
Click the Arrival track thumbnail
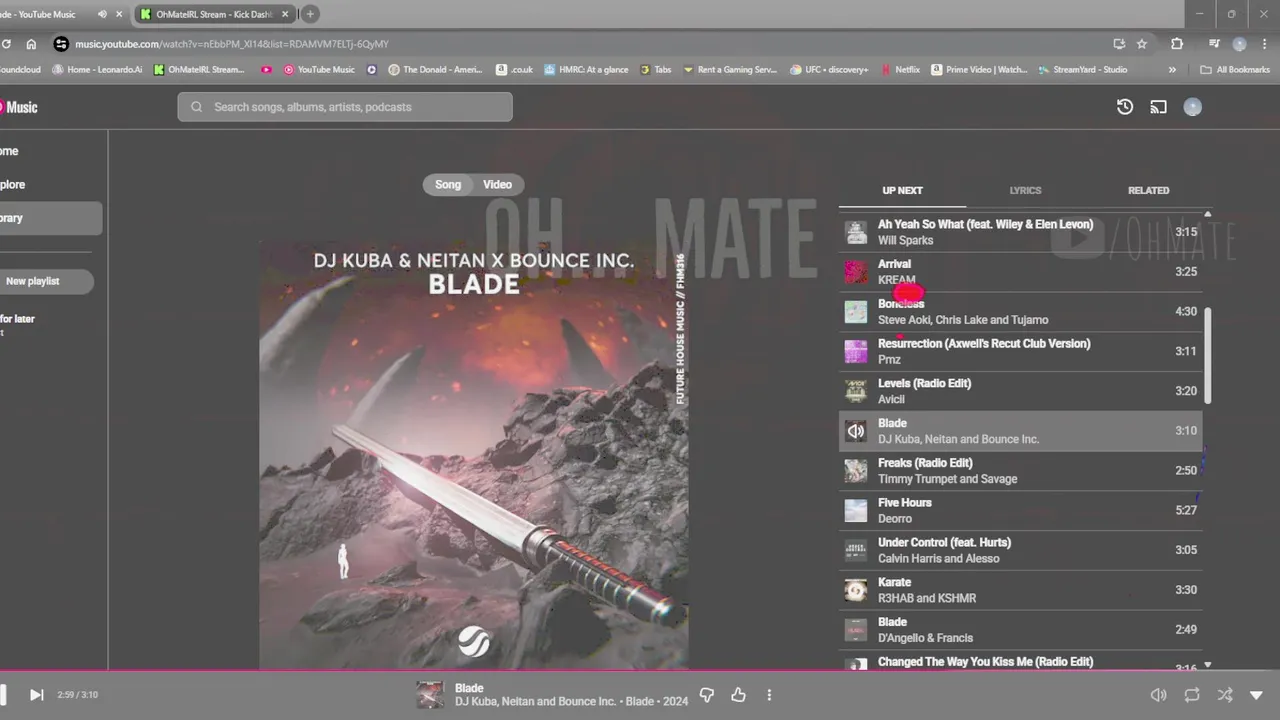click(x=856, y=272)
